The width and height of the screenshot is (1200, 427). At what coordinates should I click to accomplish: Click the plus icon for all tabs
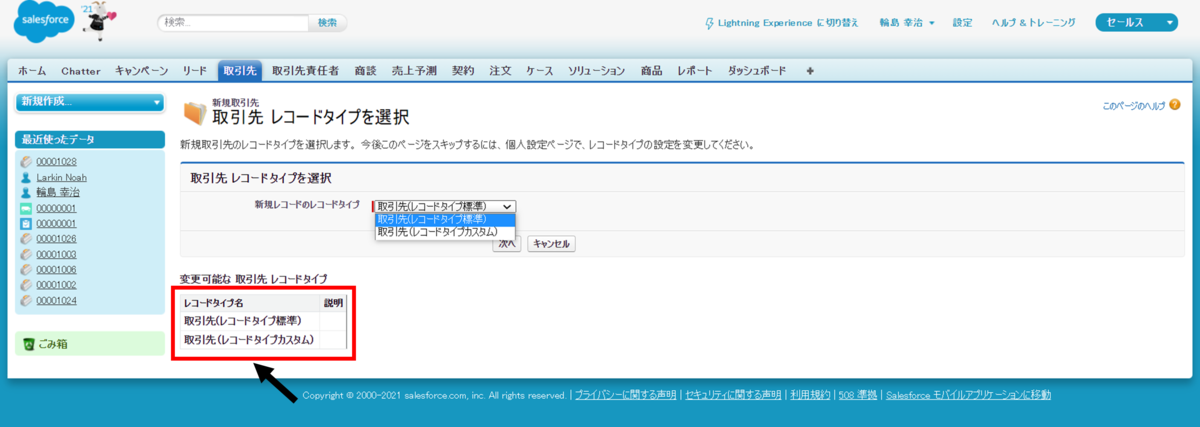coord(810,71)
